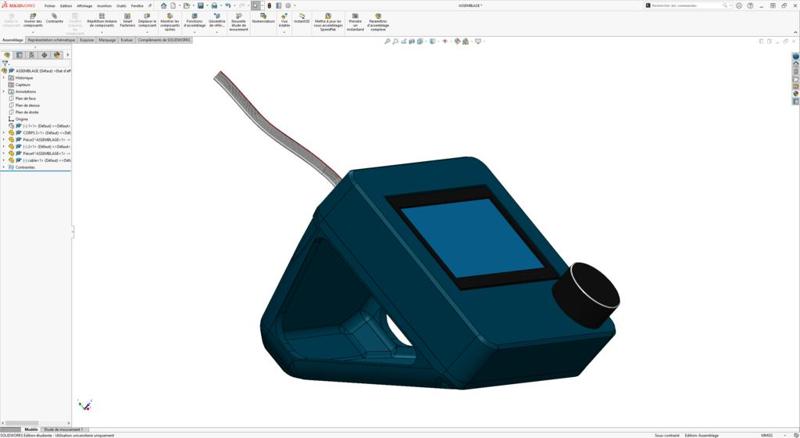
Task: Switch to the Esquisse tab
Action: click(x=87, y=39)
